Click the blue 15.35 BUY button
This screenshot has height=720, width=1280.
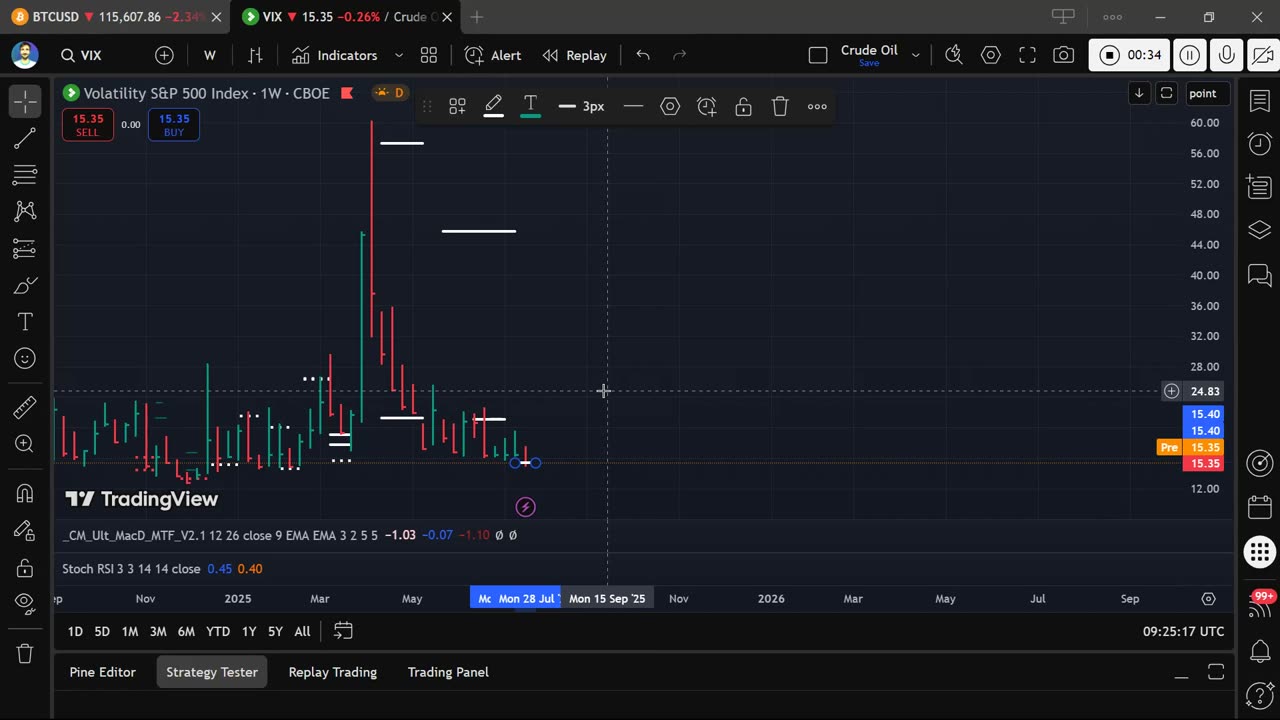pos(174,125)
